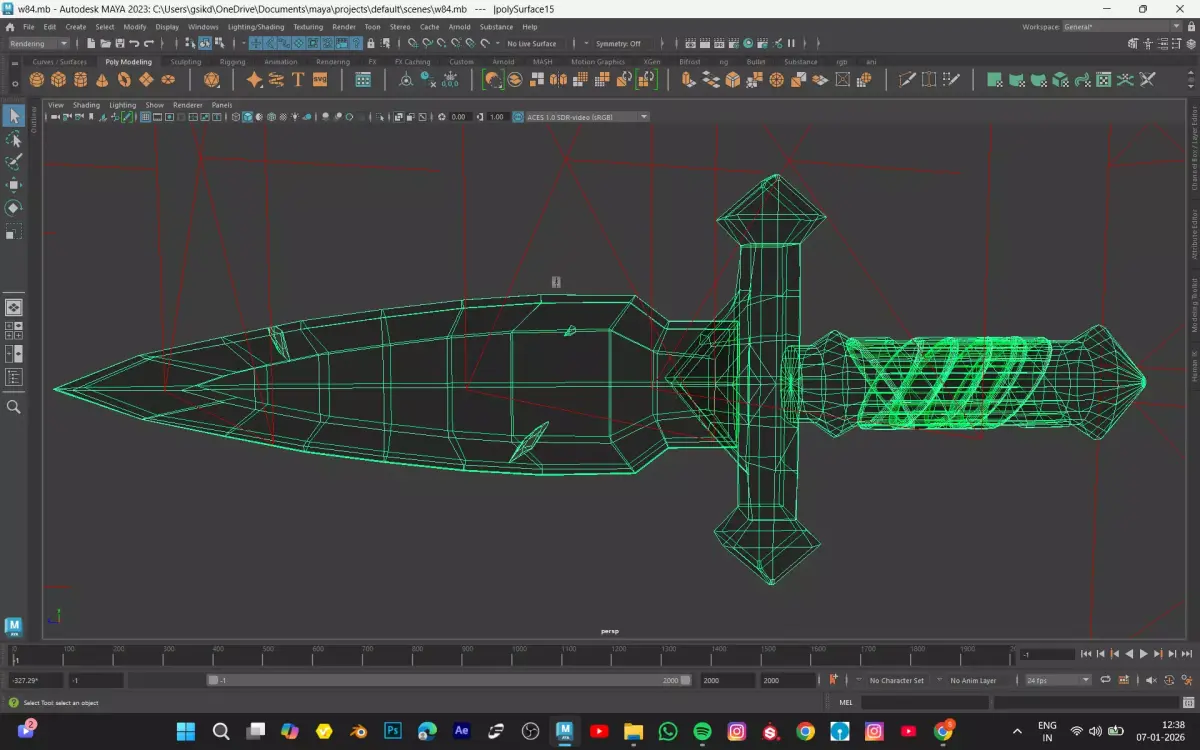Select the Polygon Sphere icon on the shelf
The height and width of the screenshot is (750, 1200).
(37, 80)
